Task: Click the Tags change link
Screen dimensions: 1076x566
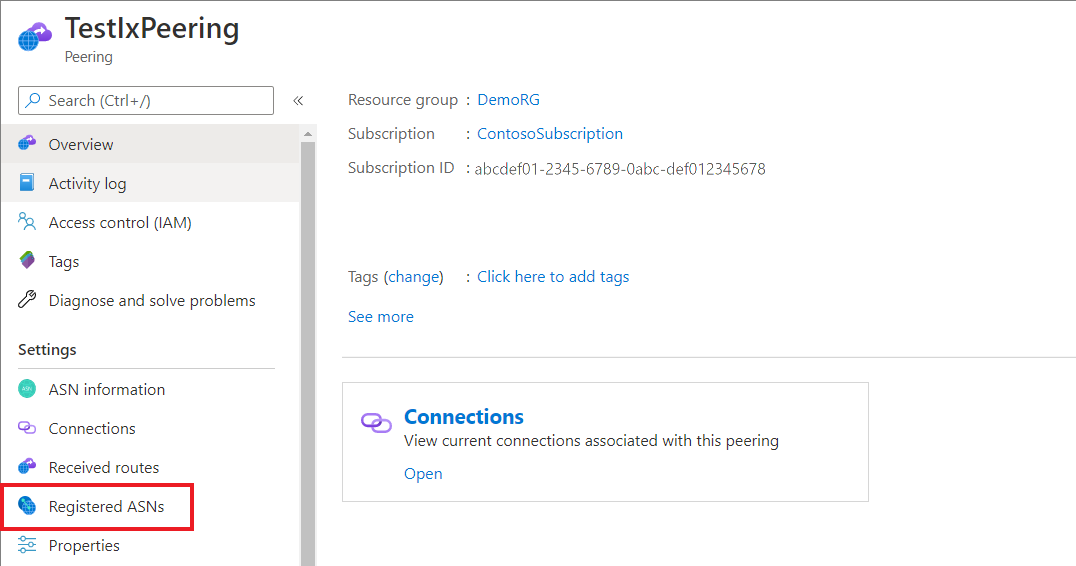Action: (413, 276)
